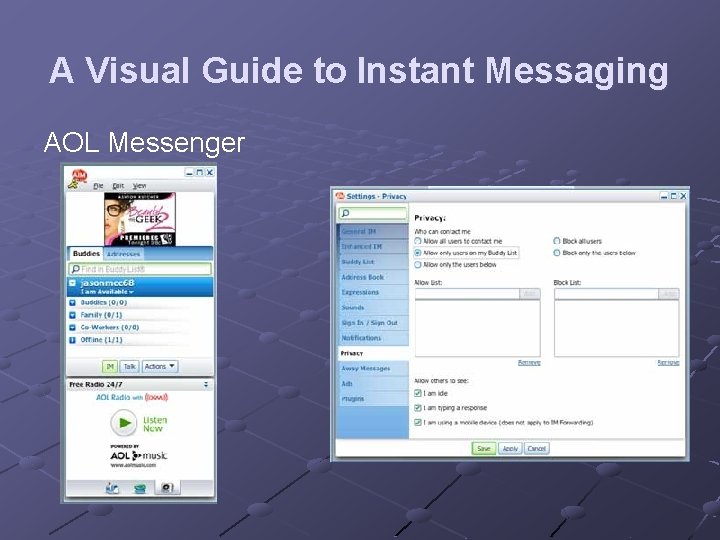Toggle 'I am using a mobile device' checkbox

point(418,422)
